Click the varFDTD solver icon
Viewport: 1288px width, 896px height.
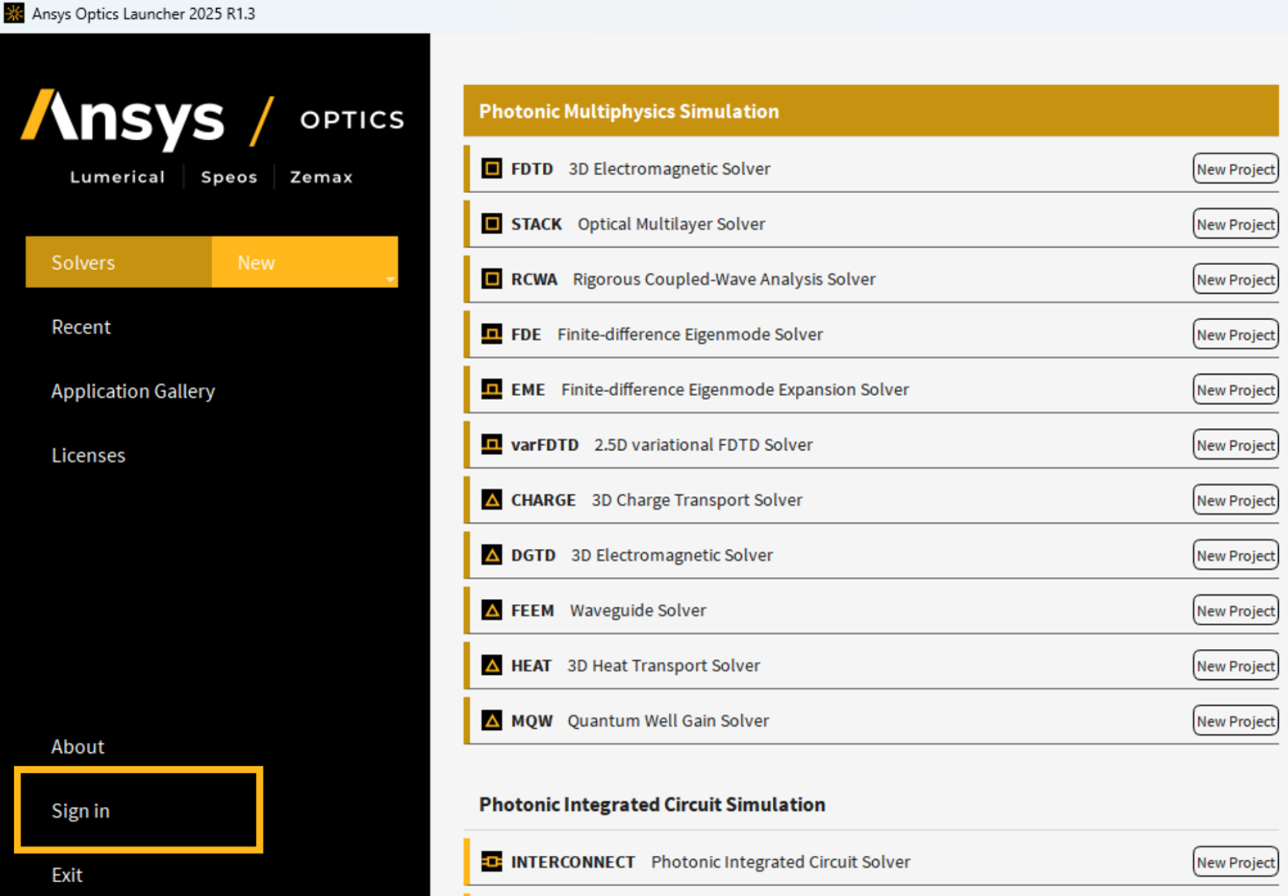[x=491, y=444]
